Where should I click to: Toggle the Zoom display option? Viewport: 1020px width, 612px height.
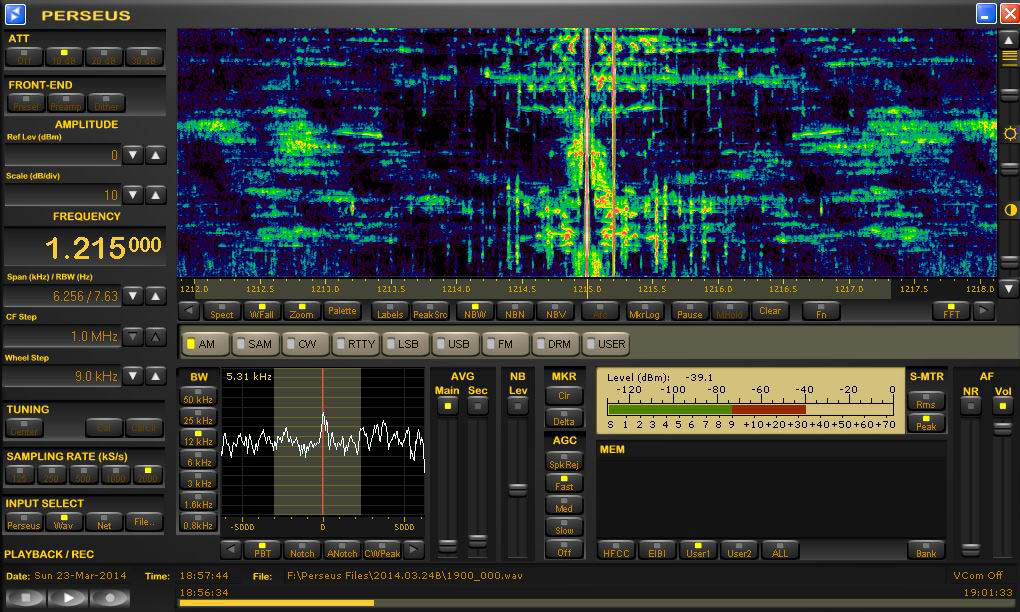click(x=302, y=311)
